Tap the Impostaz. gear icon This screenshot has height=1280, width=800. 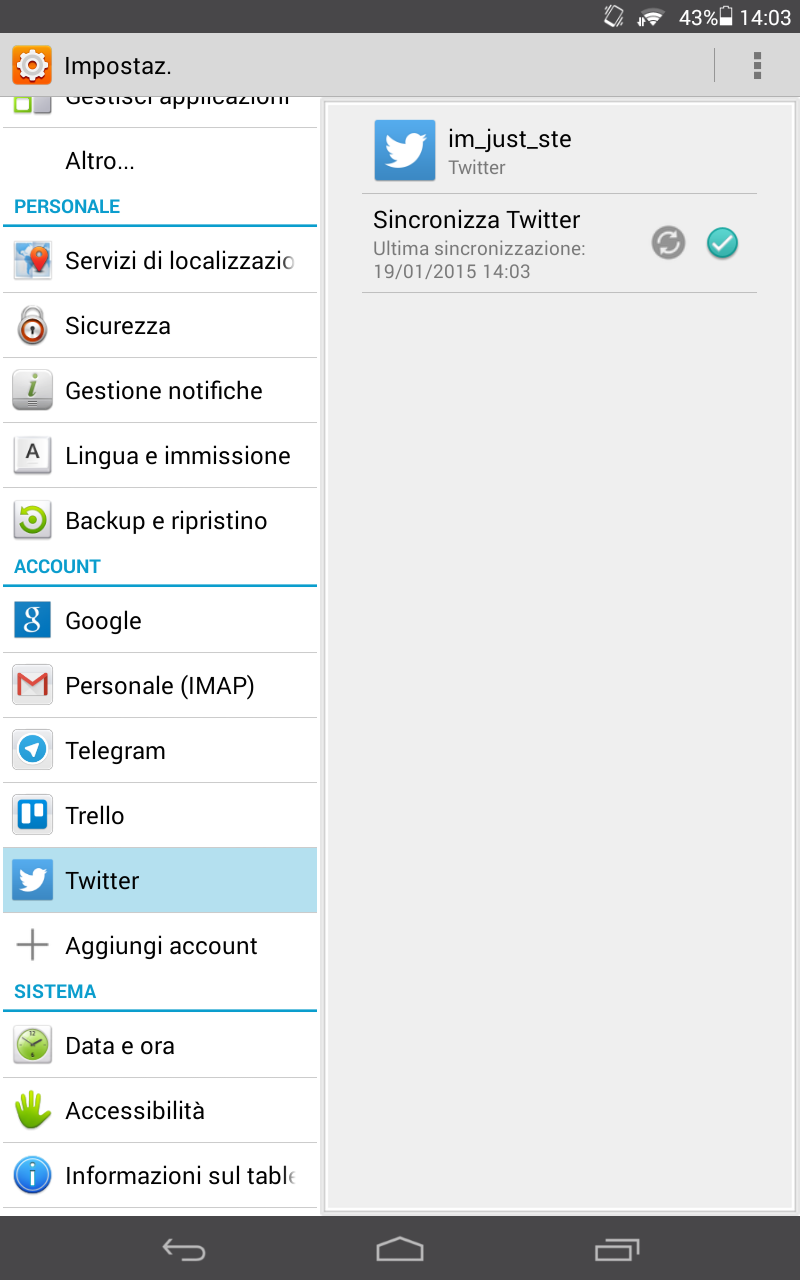tap(32, 66)
